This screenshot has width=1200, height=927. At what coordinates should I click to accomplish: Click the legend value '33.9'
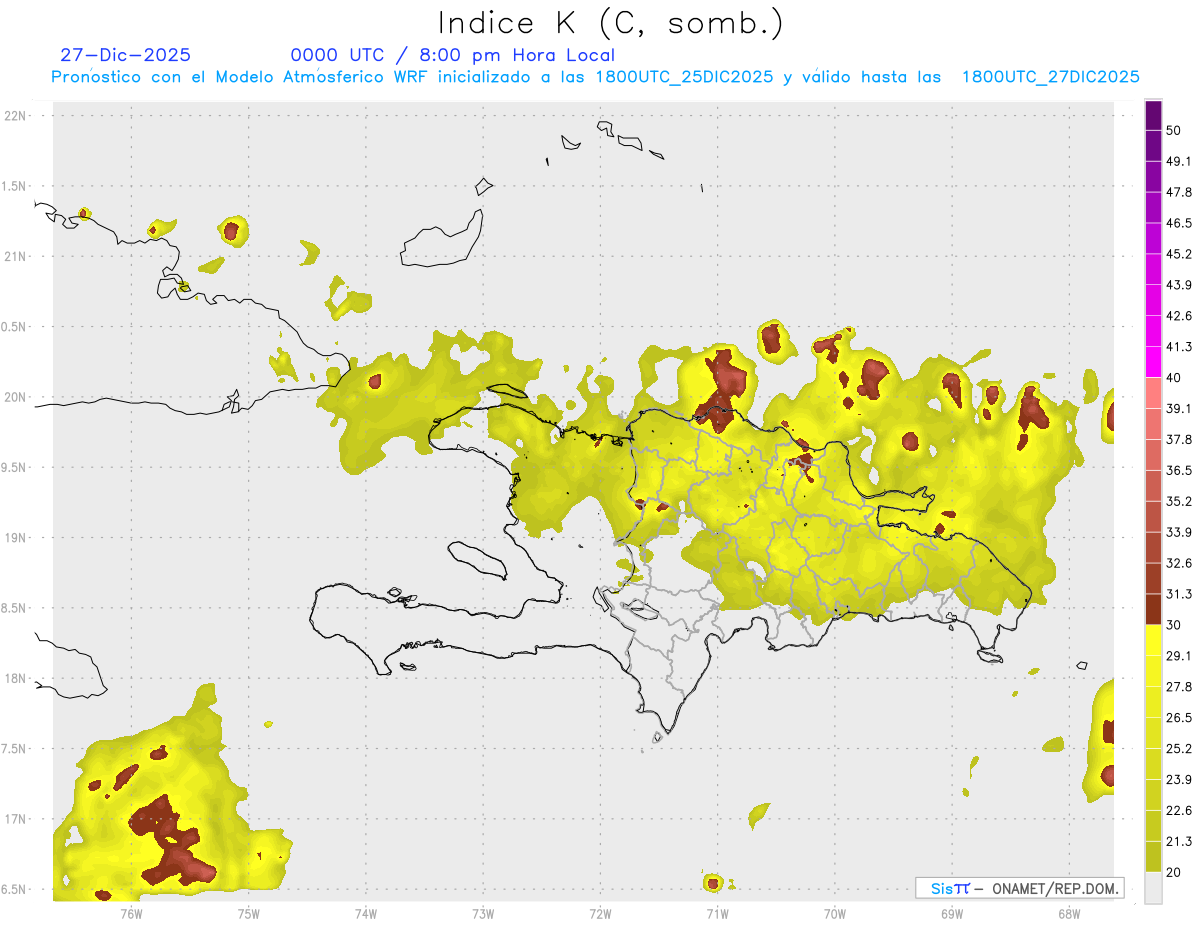[x=1178, y=532]
